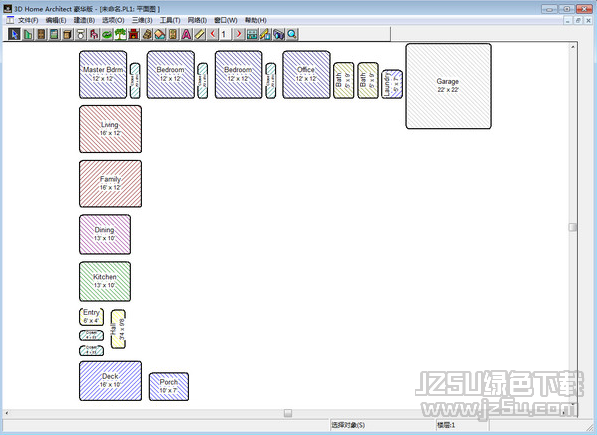The width and height of the screenshot is (597, 435).
Task: Pick the cabinet tool icon
Action: (67, 35)
